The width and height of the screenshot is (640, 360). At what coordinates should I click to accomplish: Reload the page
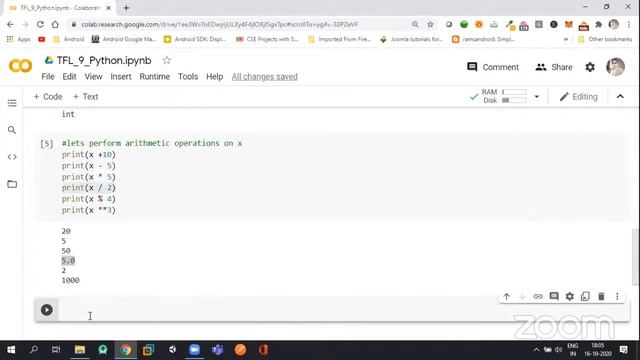[x=40, y=24]
